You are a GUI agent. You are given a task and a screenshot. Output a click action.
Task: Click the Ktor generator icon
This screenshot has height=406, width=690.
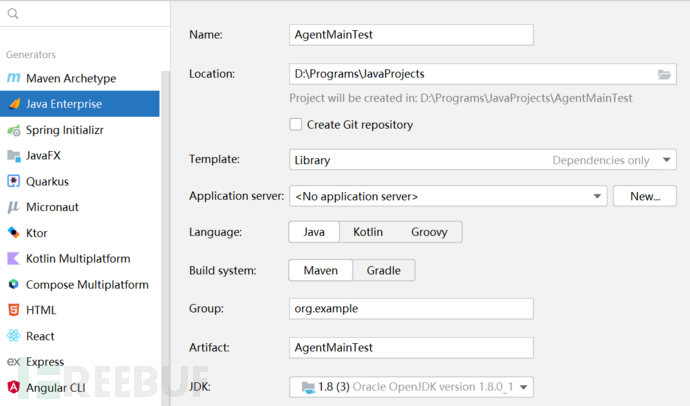(14, 233)
